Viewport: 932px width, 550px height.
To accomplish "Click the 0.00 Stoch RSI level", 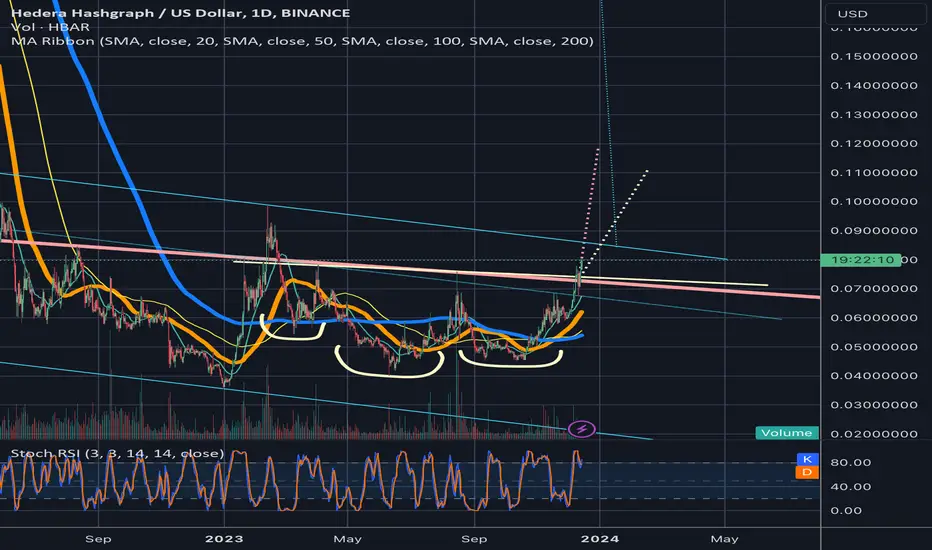I will coord(846,511).
